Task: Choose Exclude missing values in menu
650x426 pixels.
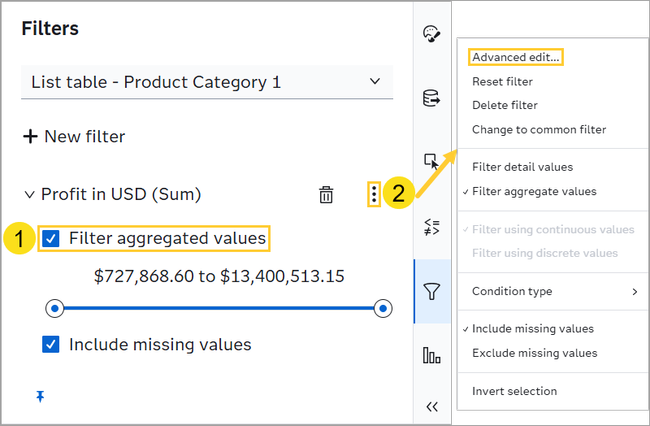Action: click(534, 353)
